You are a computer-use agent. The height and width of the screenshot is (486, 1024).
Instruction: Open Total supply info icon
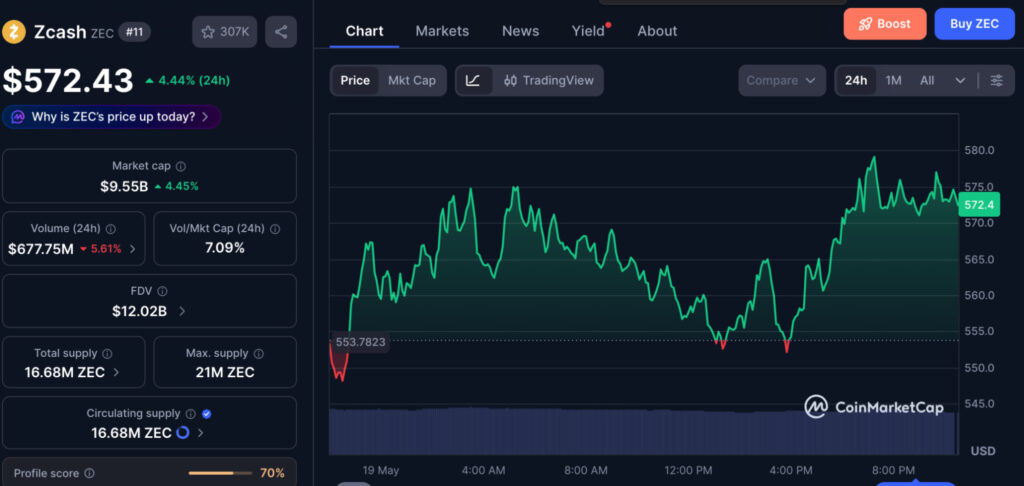(107, 353)
